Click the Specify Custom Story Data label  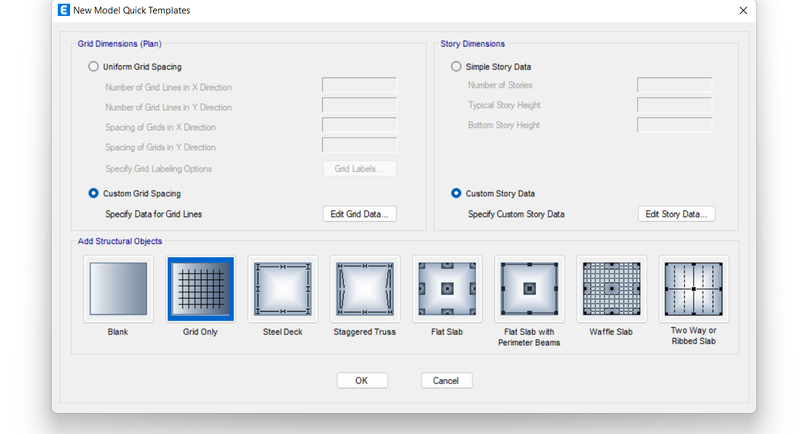516,214
